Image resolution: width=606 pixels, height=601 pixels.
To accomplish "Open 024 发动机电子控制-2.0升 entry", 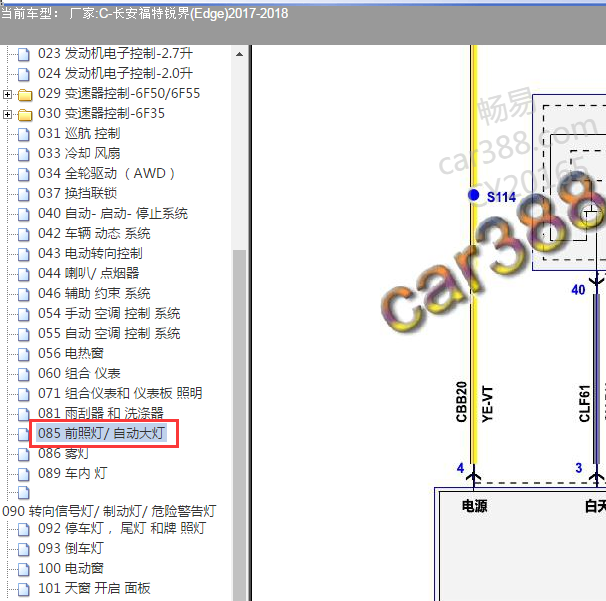I will tap(115, 73).
